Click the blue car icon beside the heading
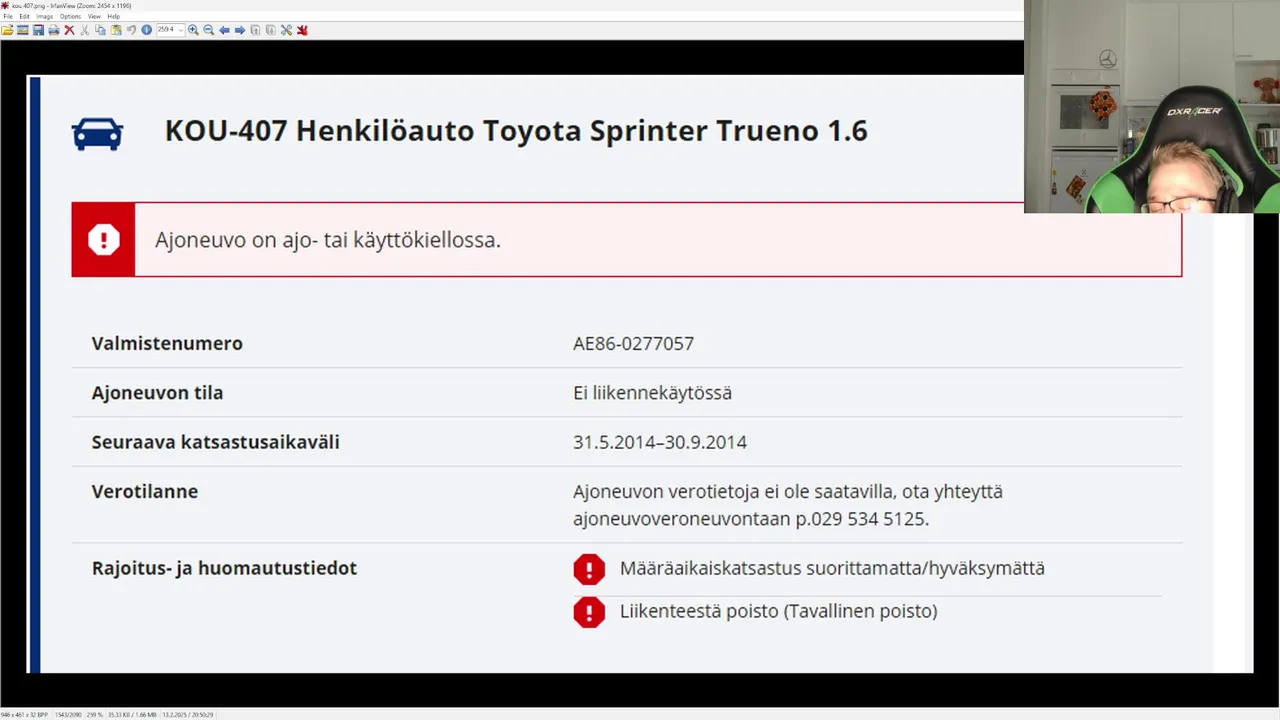This screenshot has height=720, width=1280. coord(97,133)
